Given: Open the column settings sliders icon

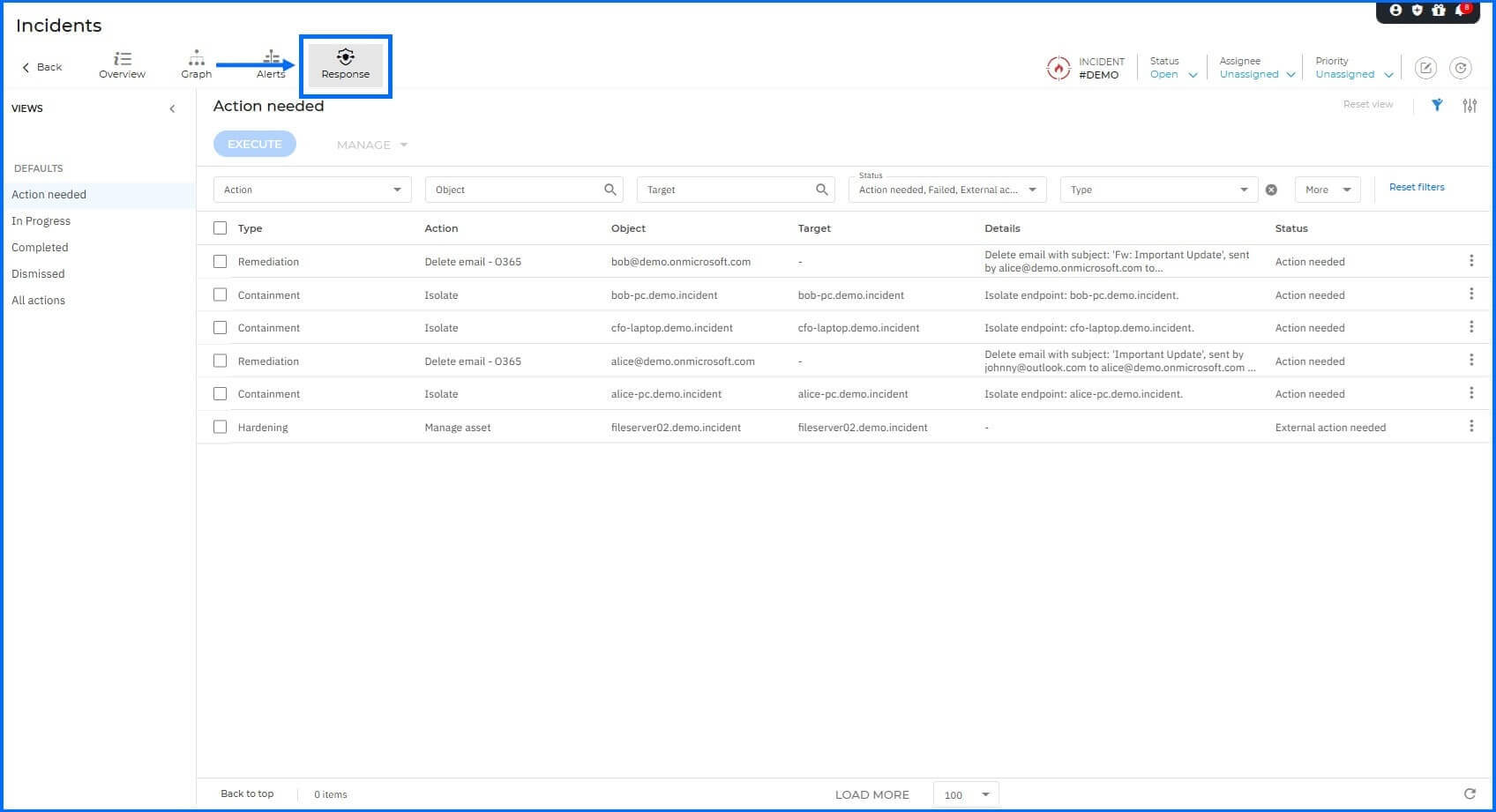Looking at the screenshot, I should click(1470, 105).
